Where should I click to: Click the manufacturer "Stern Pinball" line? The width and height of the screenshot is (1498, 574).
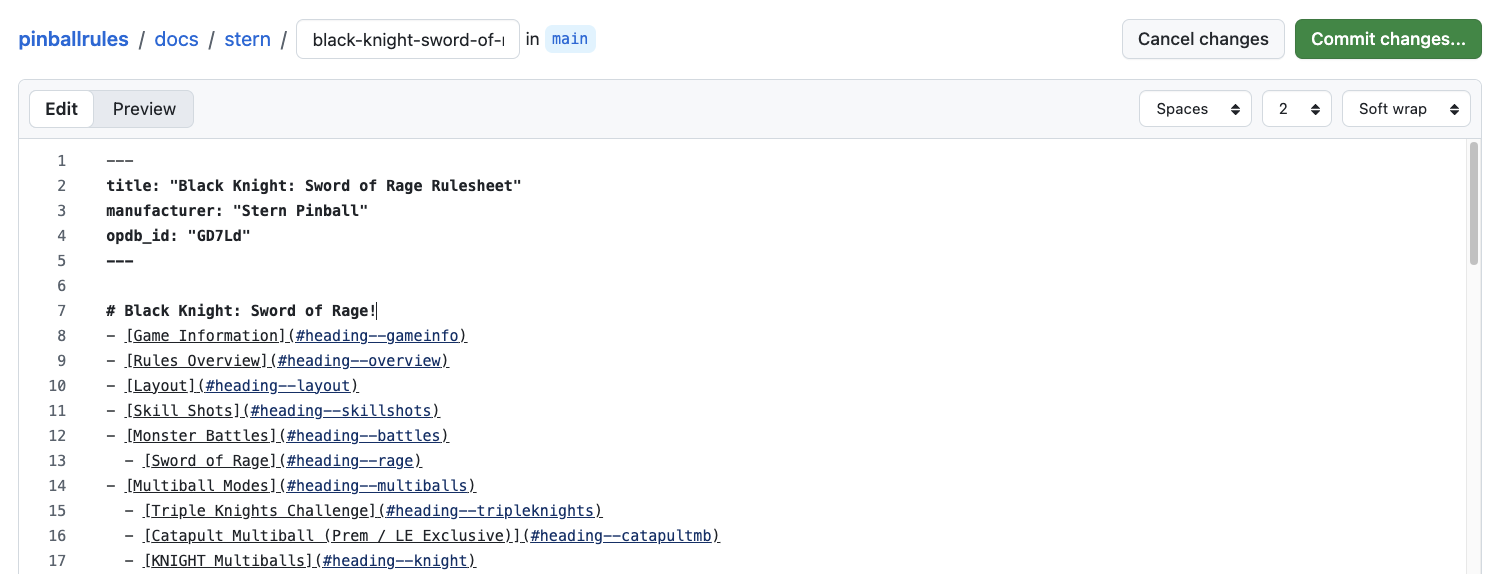(x=238, y=211)
